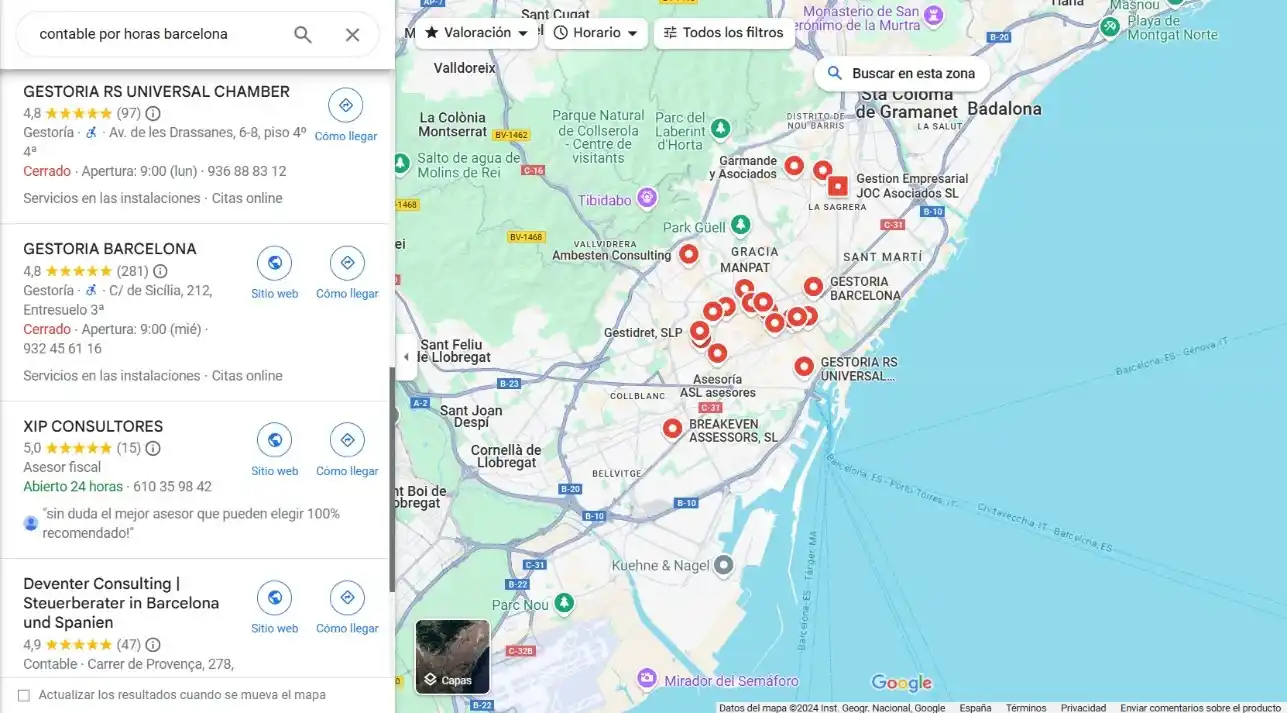Select the Asesoría ASL asesores pin
The height and width of the screenshot is (713, 1287).
(717, 353)
